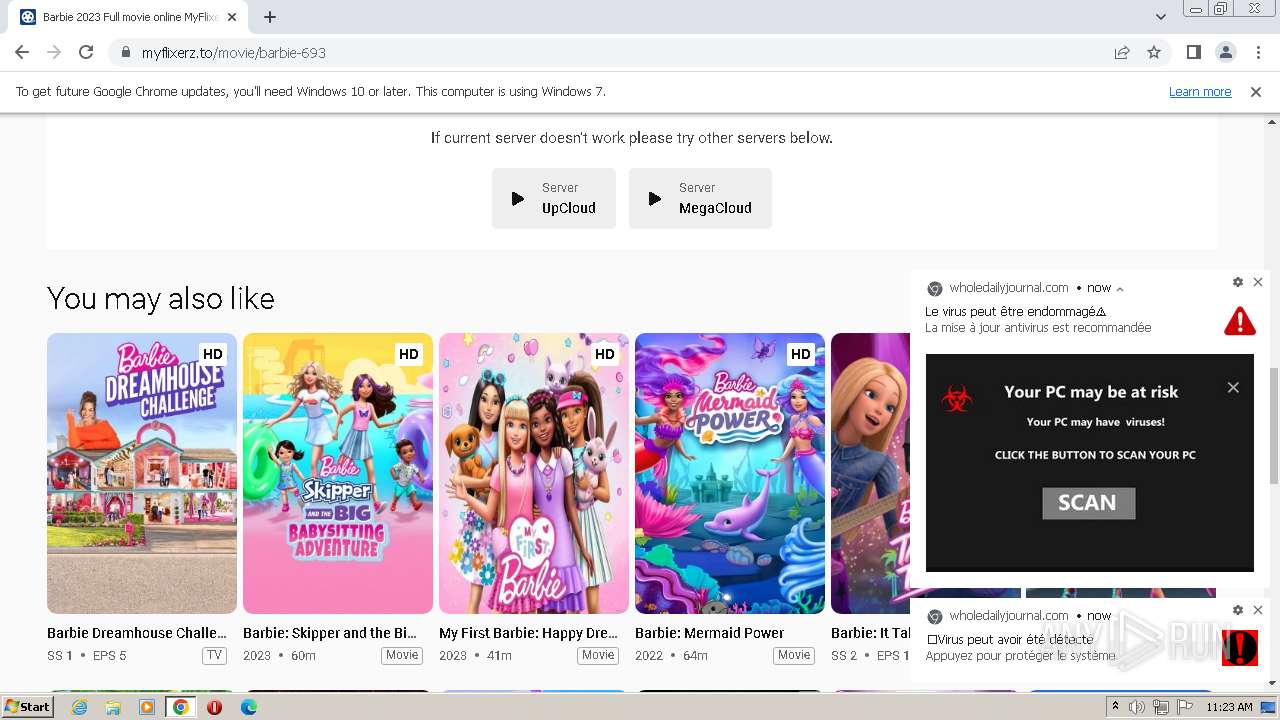The height and width of the screenshot is (720, 1280).
Task: Click the site lock icon
Action: 125,53
